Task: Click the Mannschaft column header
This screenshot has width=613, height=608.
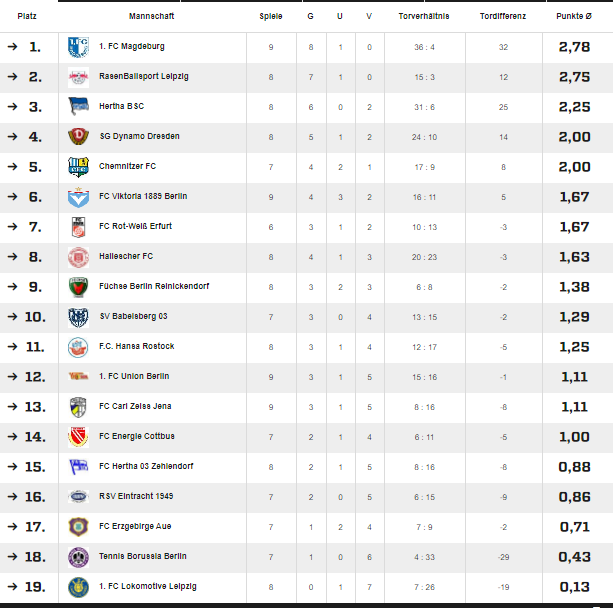Action: point(151,17)
